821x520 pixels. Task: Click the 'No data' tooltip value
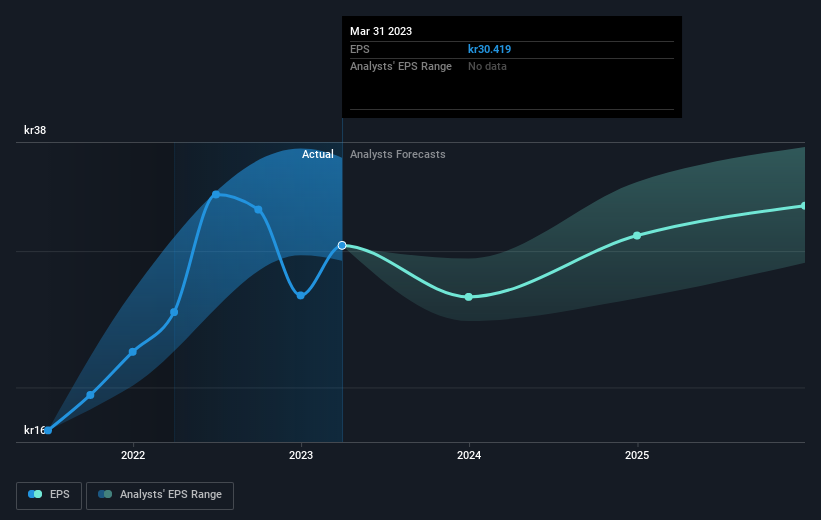487,67
